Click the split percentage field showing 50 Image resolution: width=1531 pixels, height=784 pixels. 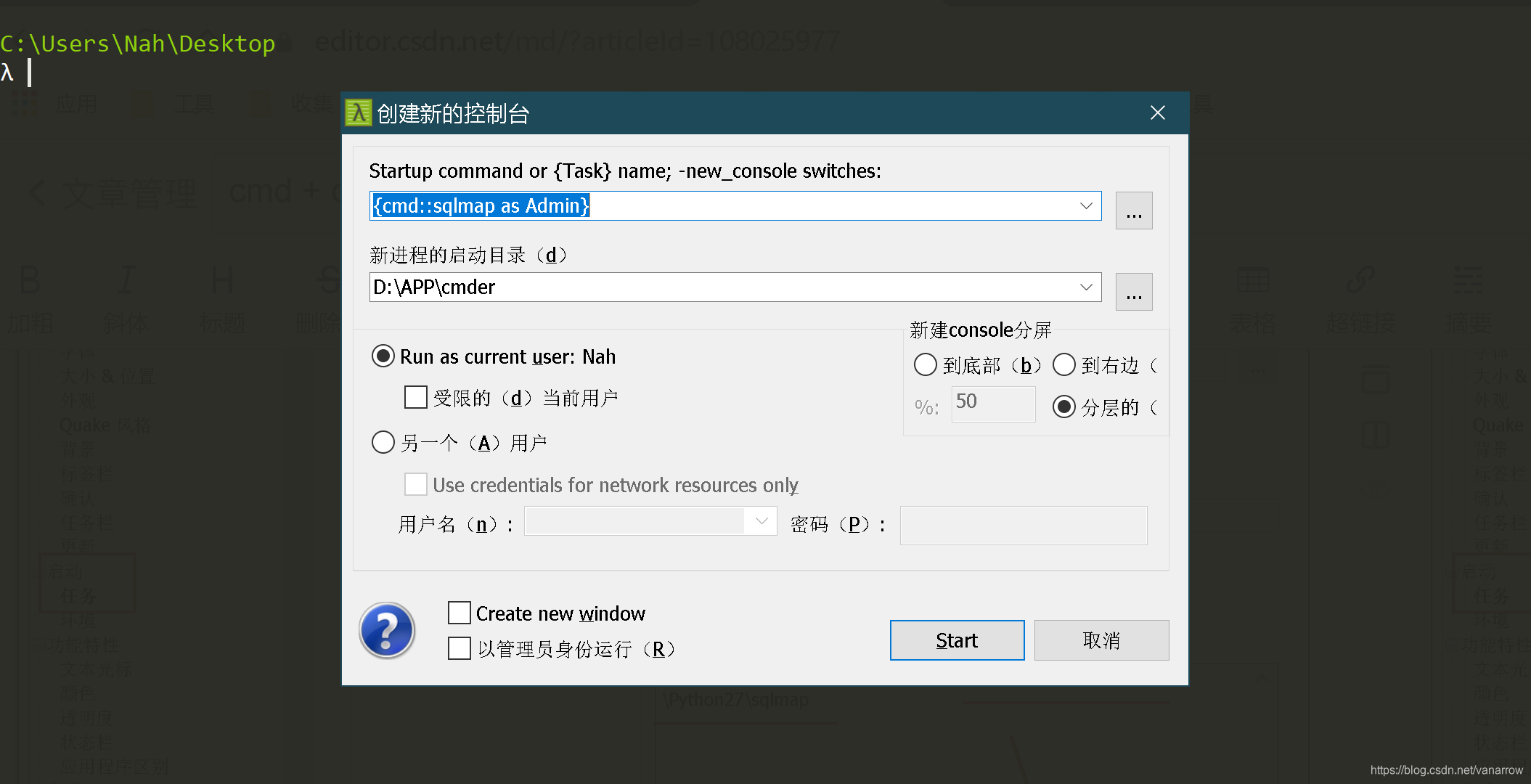click(x=993, y=404)
